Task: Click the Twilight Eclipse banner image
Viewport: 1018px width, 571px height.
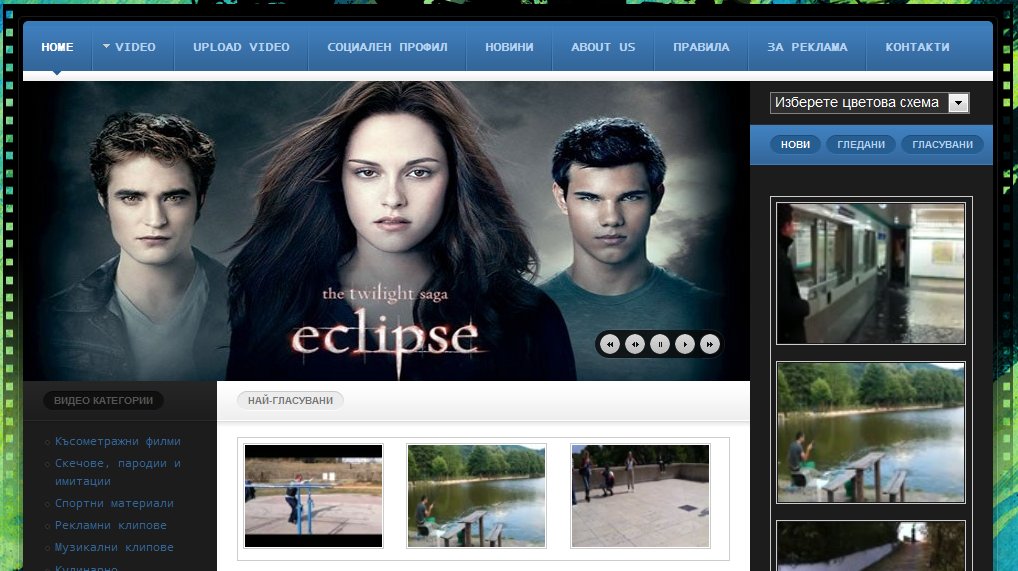Action: tap(386, 231)
